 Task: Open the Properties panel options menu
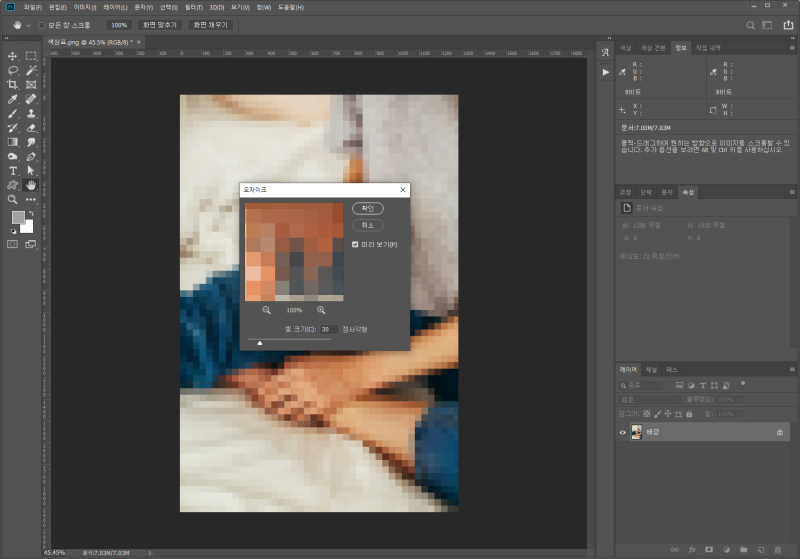(x=792, y=192)
